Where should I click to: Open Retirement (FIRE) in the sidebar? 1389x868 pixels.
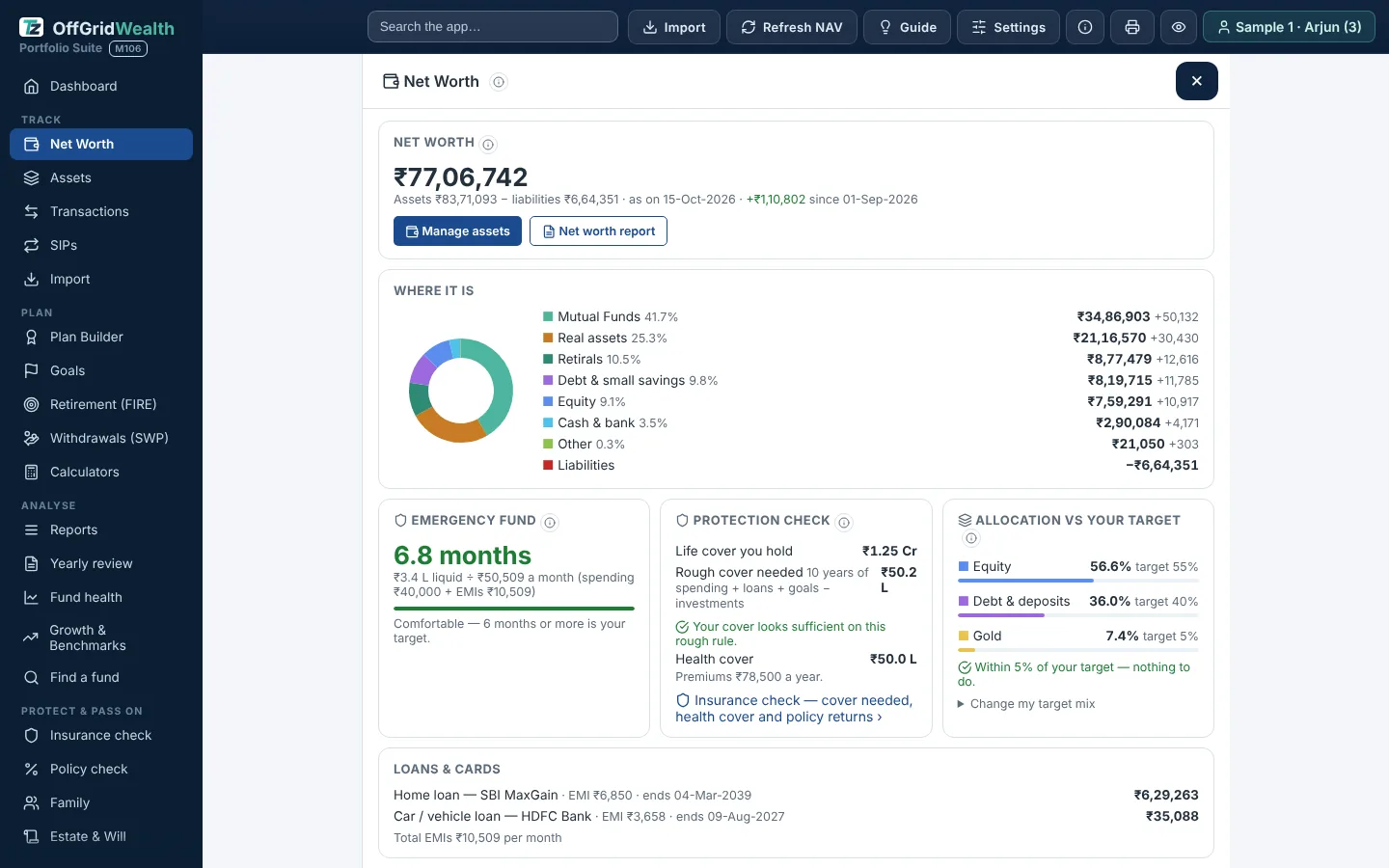(101, 404)
